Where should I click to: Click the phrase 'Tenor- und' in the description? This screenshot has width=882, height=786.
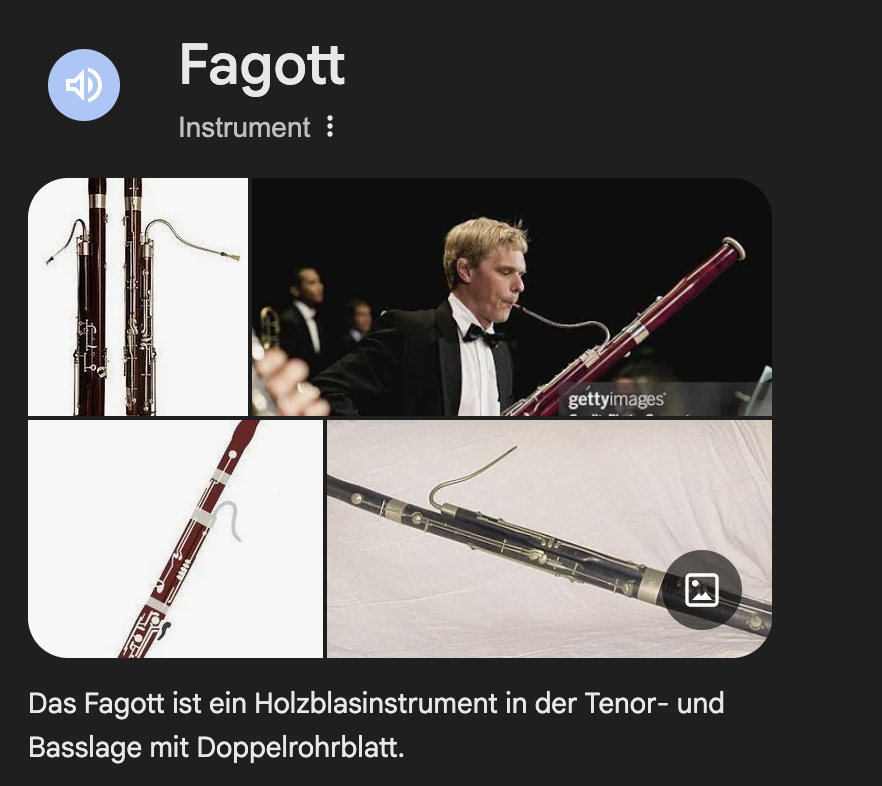pyautogui.click(x=654, y=703)
